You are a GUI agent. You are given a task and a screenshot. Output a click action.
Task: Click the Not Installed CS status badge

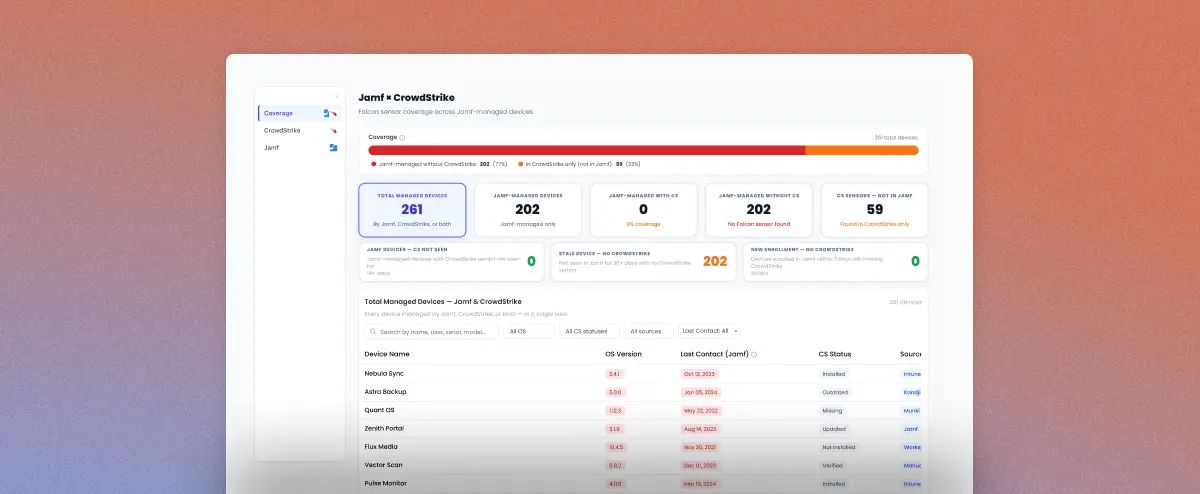click(x=838, y=447)
